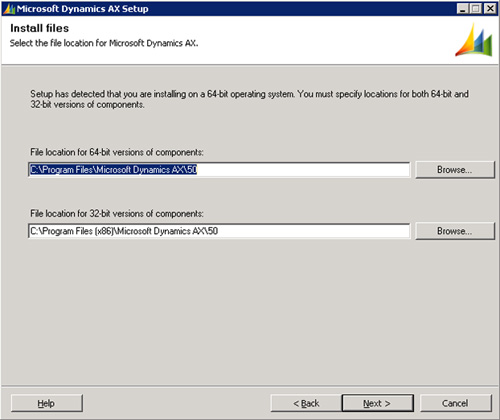The width and height of the screenshot is (500, 420).
Task: Open Help for this setup page
Action: point(47,403)
